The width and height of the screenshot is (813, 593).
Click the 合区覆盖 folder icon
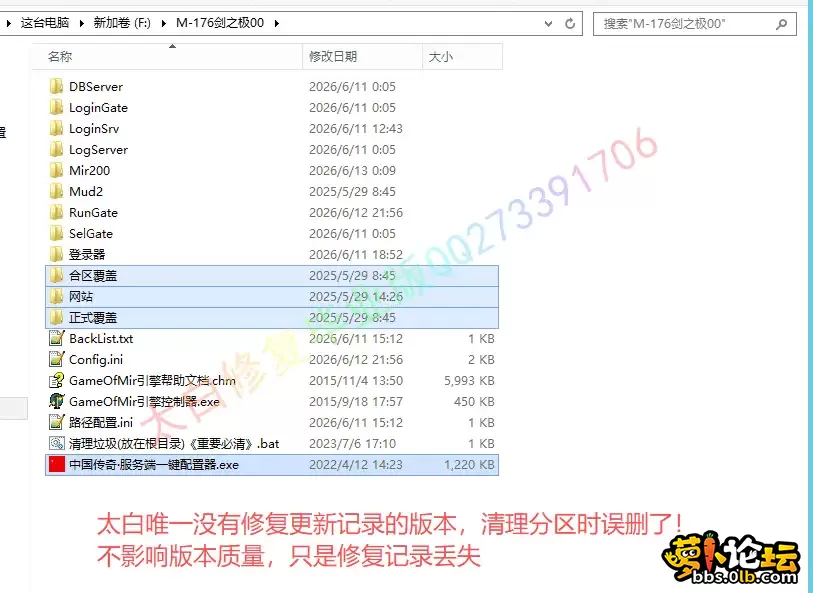click(57, 275)
